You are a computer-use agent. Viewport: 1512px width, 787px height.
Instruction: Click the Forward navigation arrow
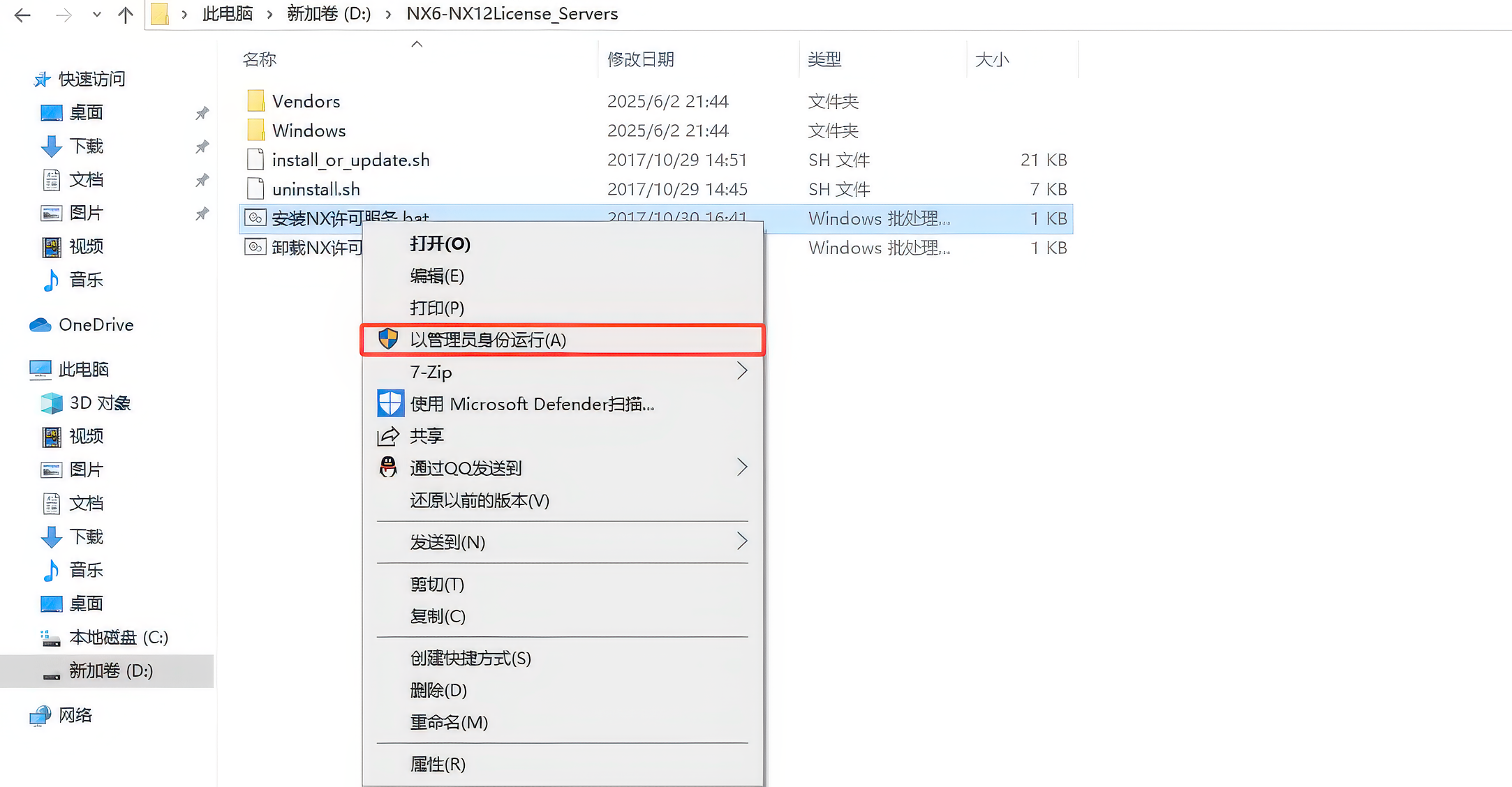point(64,15)
